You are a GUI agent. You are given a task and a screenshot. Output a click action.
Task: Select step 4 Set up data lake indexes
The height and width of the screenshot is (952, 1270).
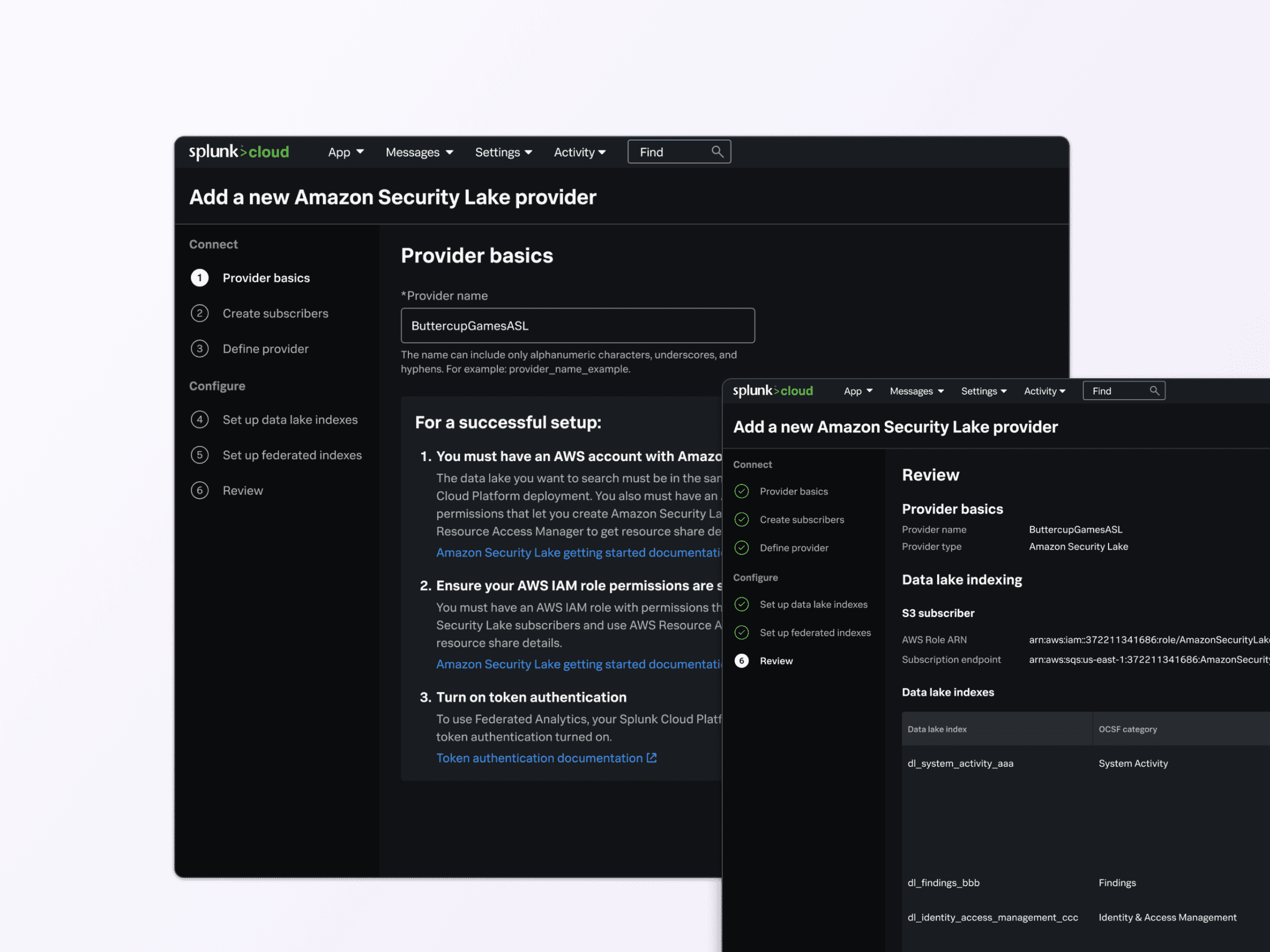pyautogui.click(x=289, y=419)
